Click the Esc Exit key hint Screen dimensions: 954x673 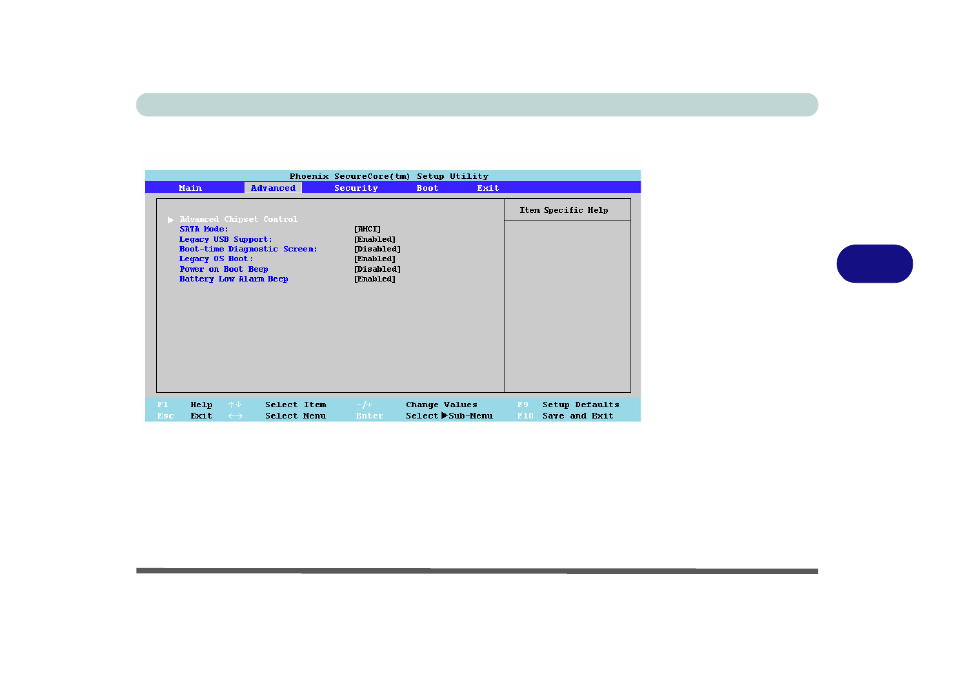coord(185,416)
